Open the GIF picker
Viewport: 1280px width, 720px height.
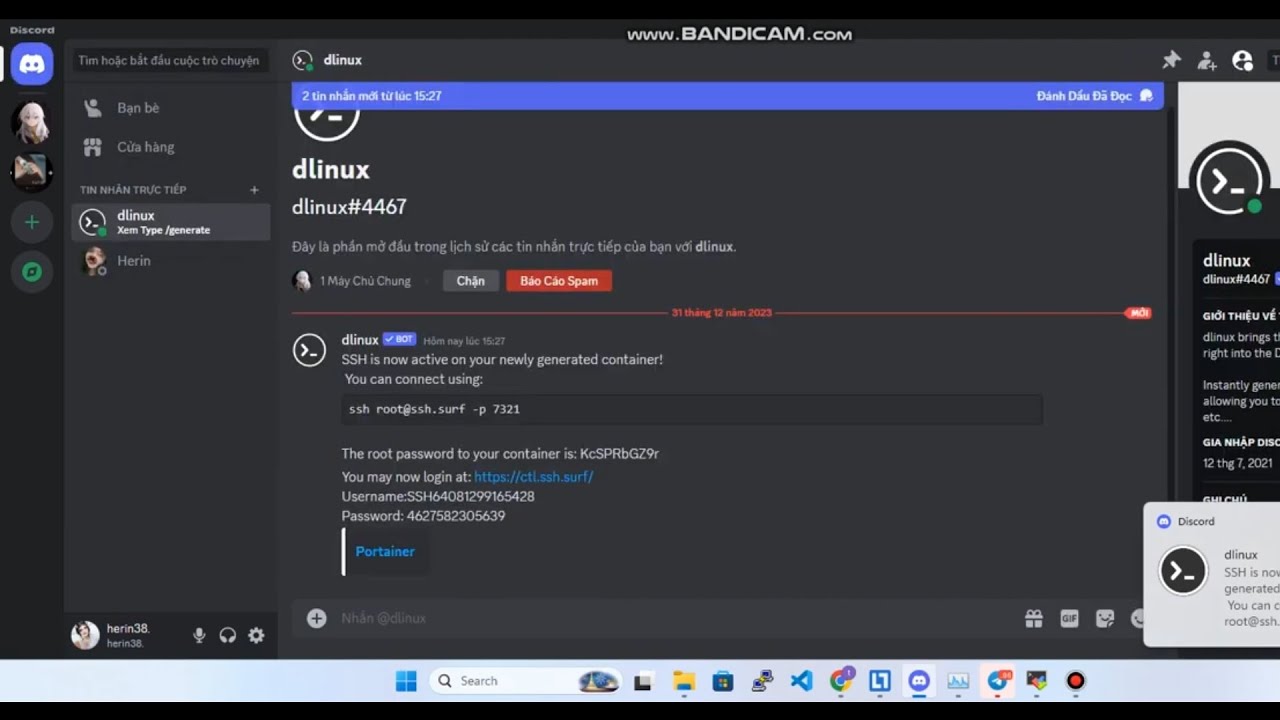(1069, 618)
